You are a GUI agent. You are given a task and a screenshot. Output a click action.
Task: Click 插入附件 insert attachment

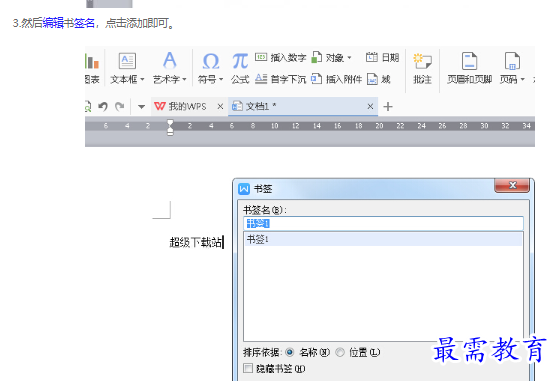336,79
